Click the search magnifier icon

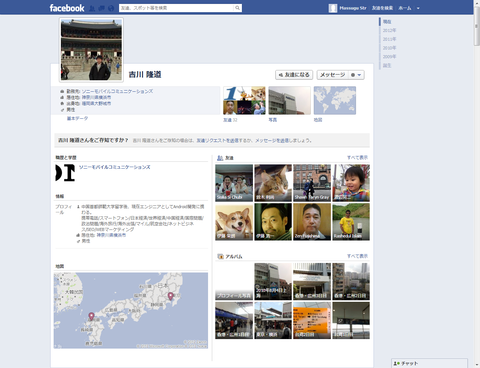coord(237,8)
